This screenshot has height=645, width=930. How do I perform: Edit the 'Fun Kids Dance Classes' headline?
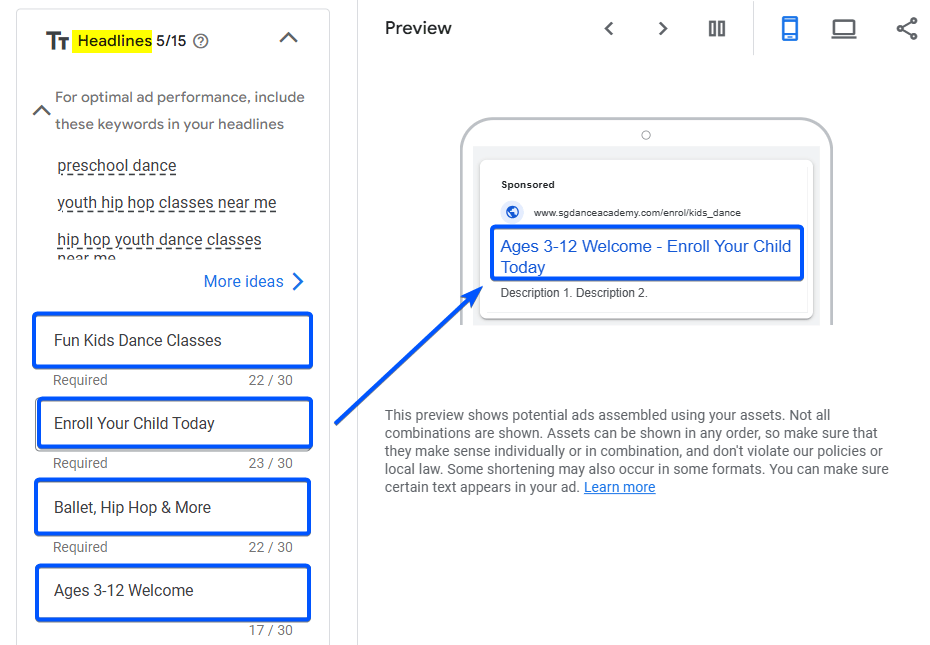[x=172, y=340]
